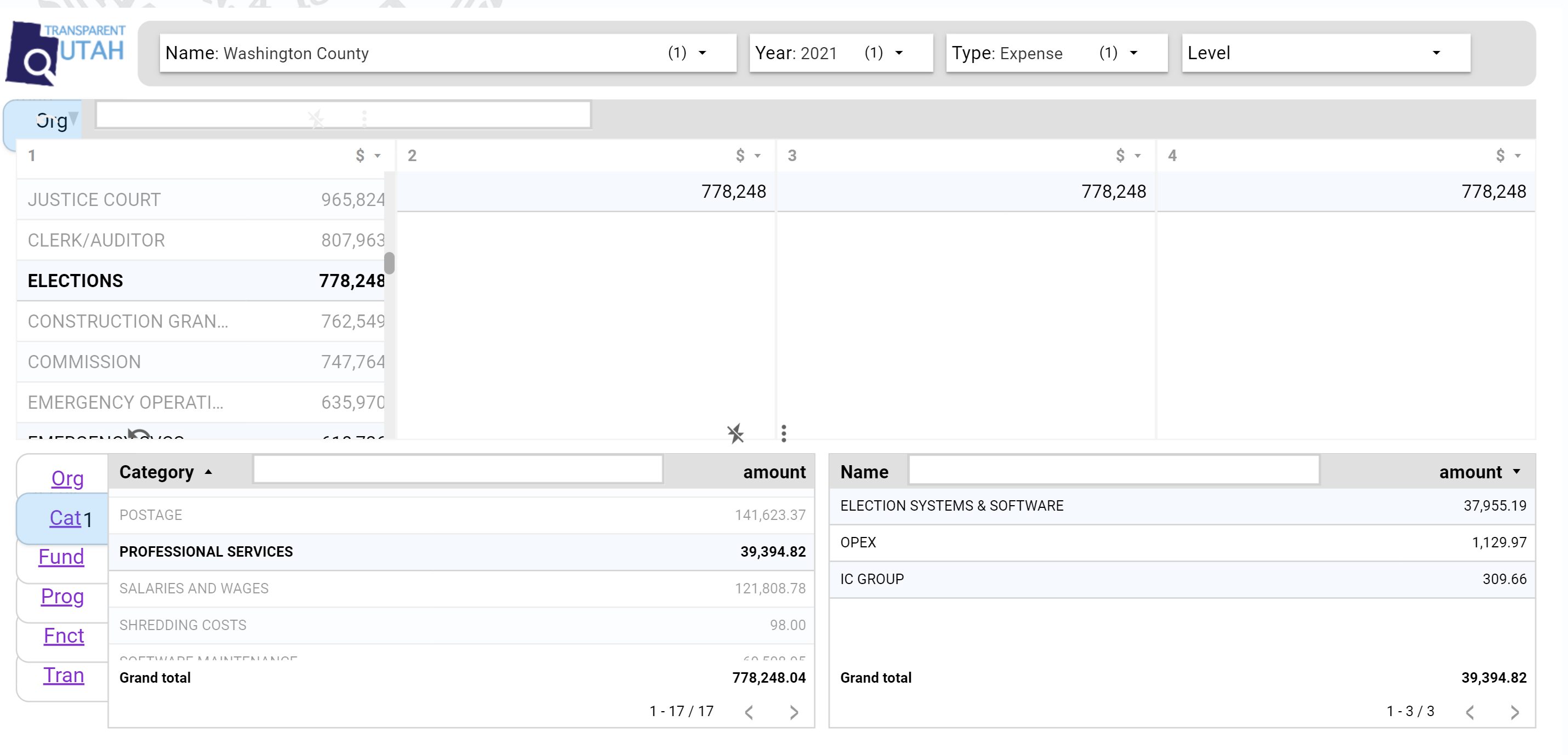This screenshot has width=1568, height=755.
Task: Expand the Type: Expense dropdown
Action: coord(1056,53)
